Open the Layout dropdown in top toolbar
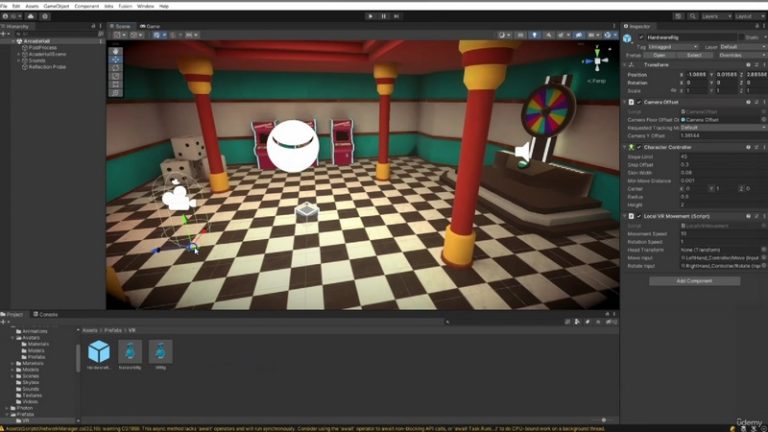Viewport: 768px width, 432px height. 749,16
